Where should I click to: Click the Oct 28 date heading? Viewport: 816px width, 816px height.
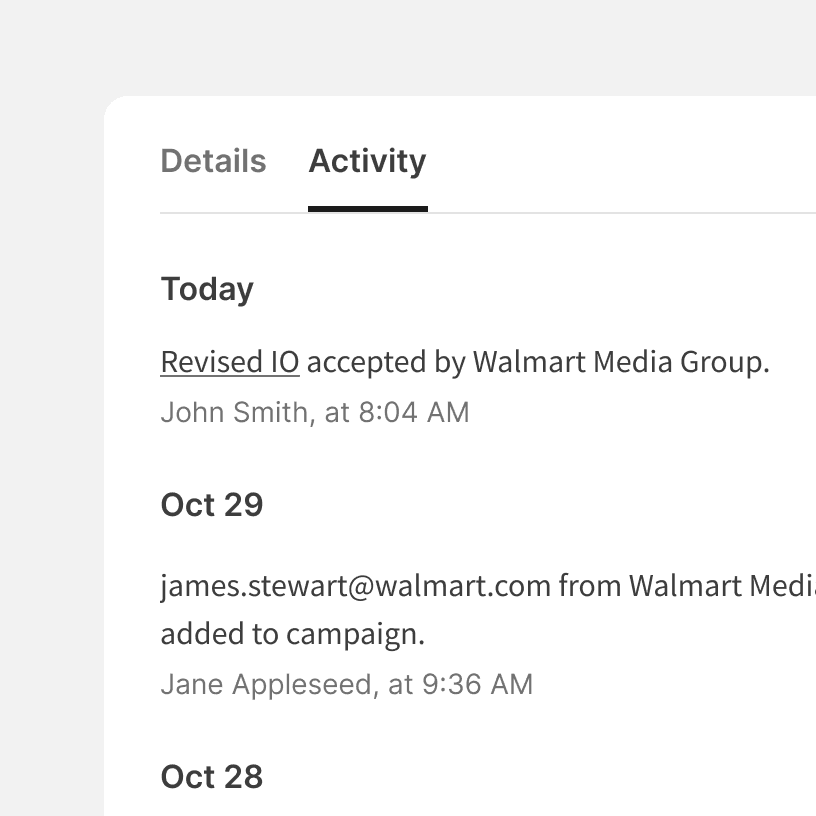212,777
